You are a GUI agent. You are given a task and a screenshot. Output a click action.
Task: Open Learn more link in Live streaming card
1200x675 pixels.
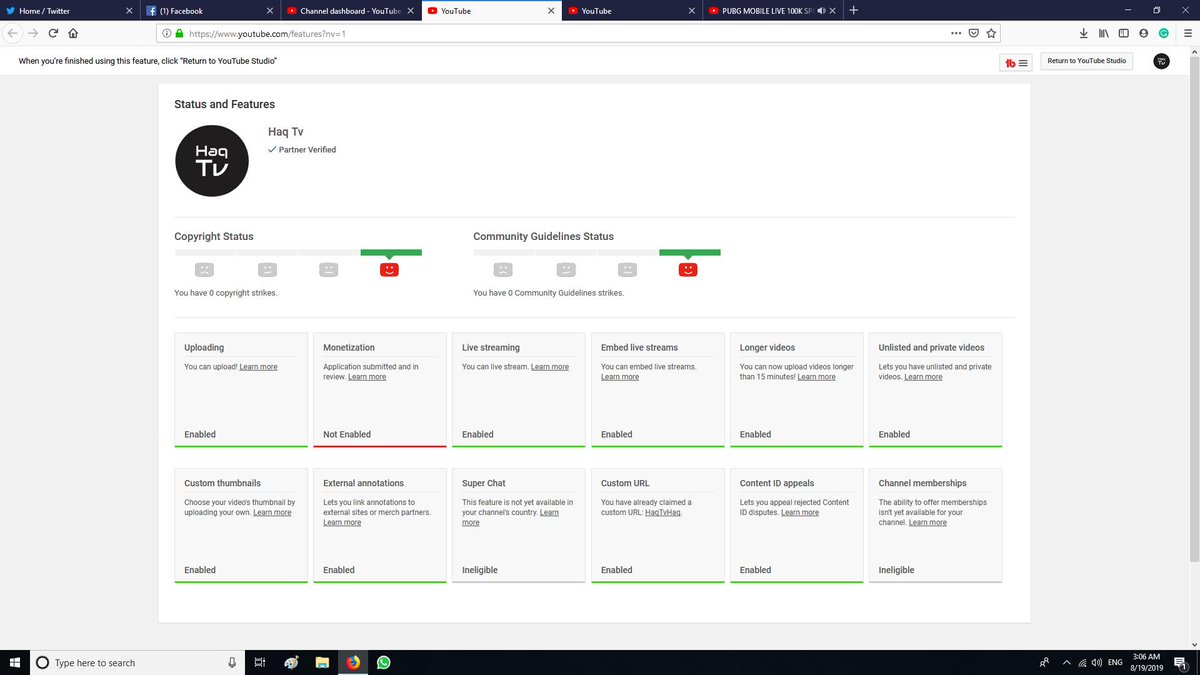tap(550, 367)
